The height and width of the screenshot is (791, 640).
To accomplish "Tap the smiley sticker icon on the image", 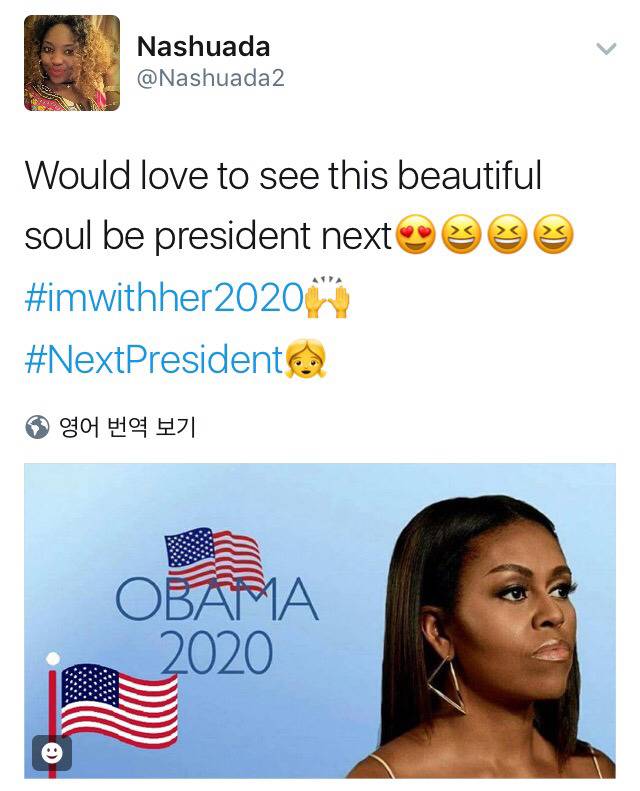I will 51,753.
